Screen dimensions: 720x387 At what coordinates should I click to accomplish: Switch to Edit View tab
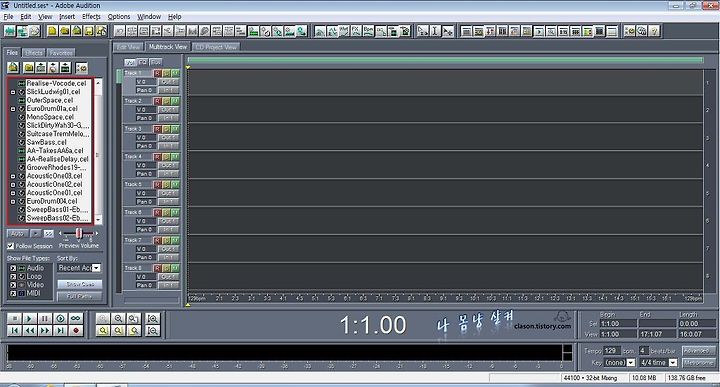point(128,47)
